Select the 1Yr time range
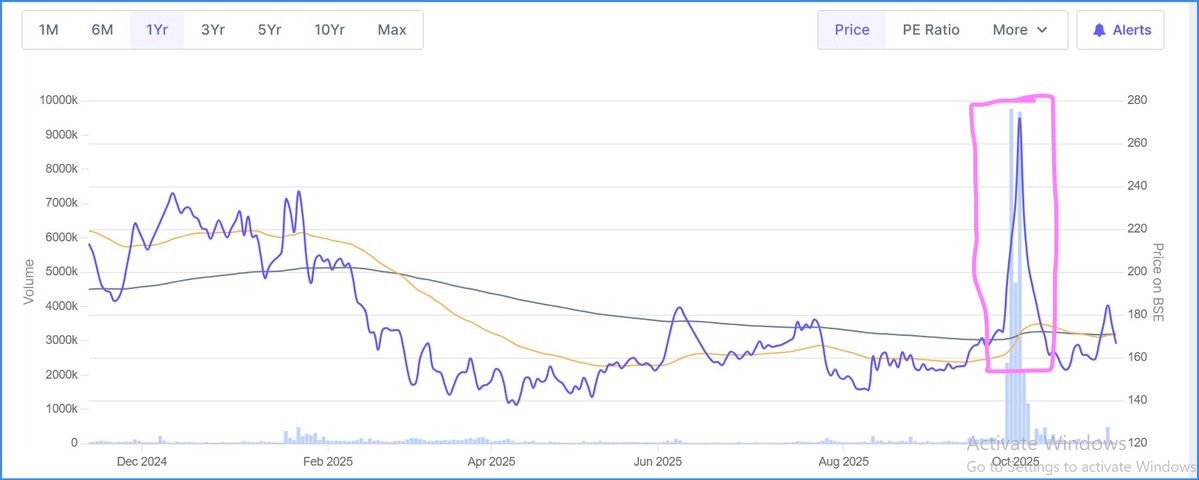The height and width of the screenshot is (480, 1199). point(157,30)
